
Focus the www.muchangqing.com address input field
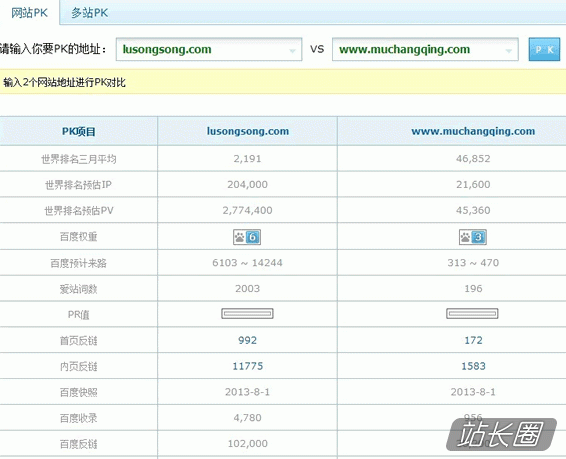click(425, 49)
